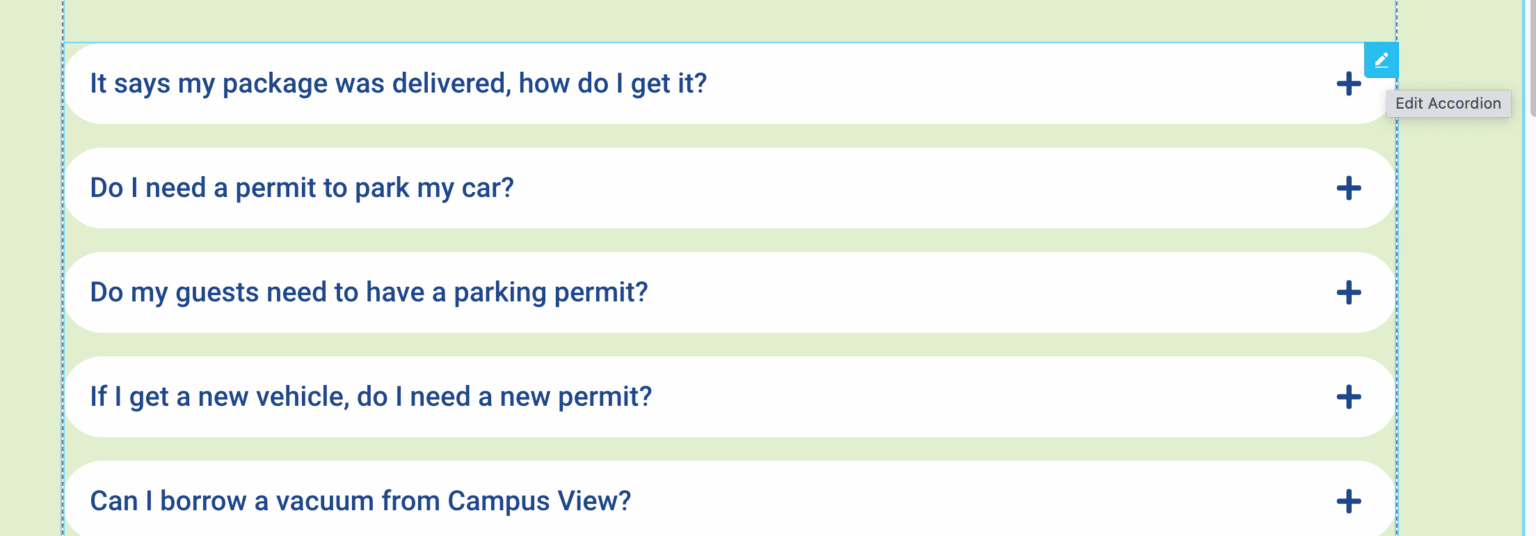Click plus icon for permit to park question
Screen dimensions: 1536x536
(x=1348, y=188)
